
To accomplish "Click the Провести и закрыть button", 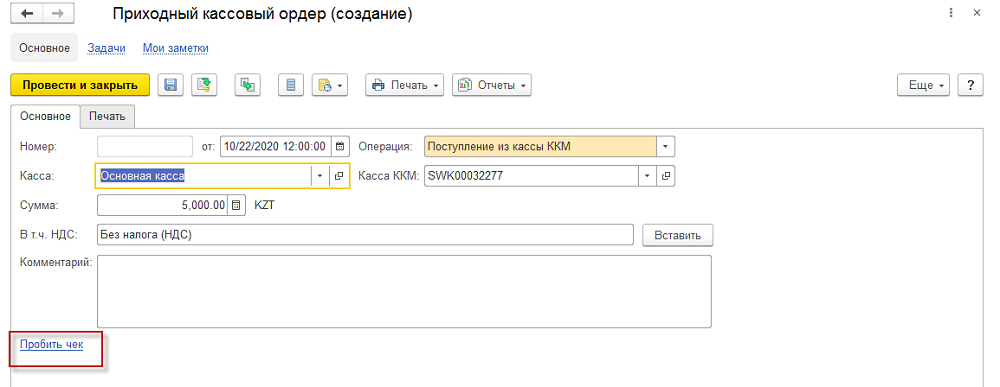I will click(80, 85).
